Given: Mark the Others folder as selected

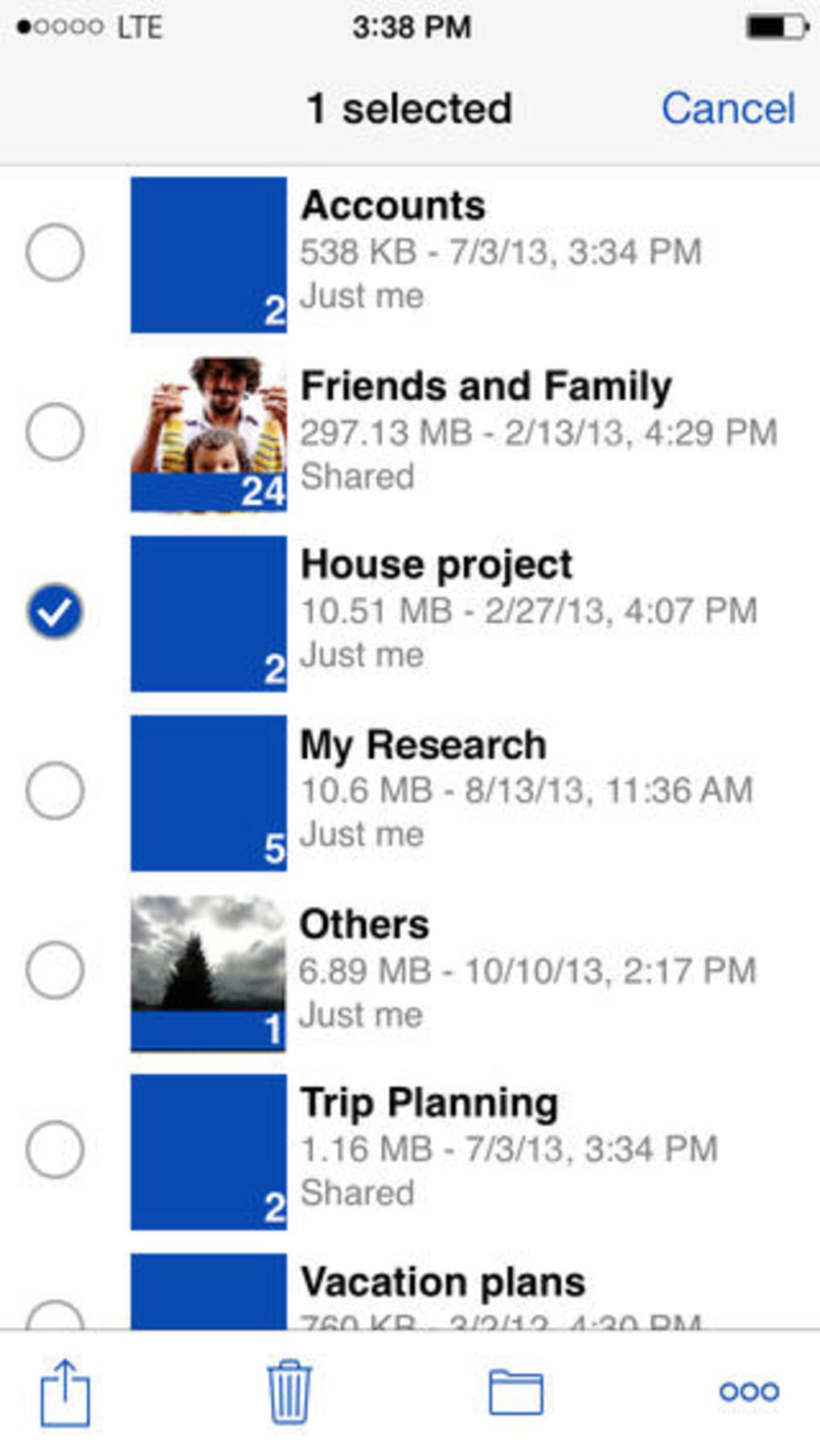Looking at the screenshot, I should coord(55,970).
